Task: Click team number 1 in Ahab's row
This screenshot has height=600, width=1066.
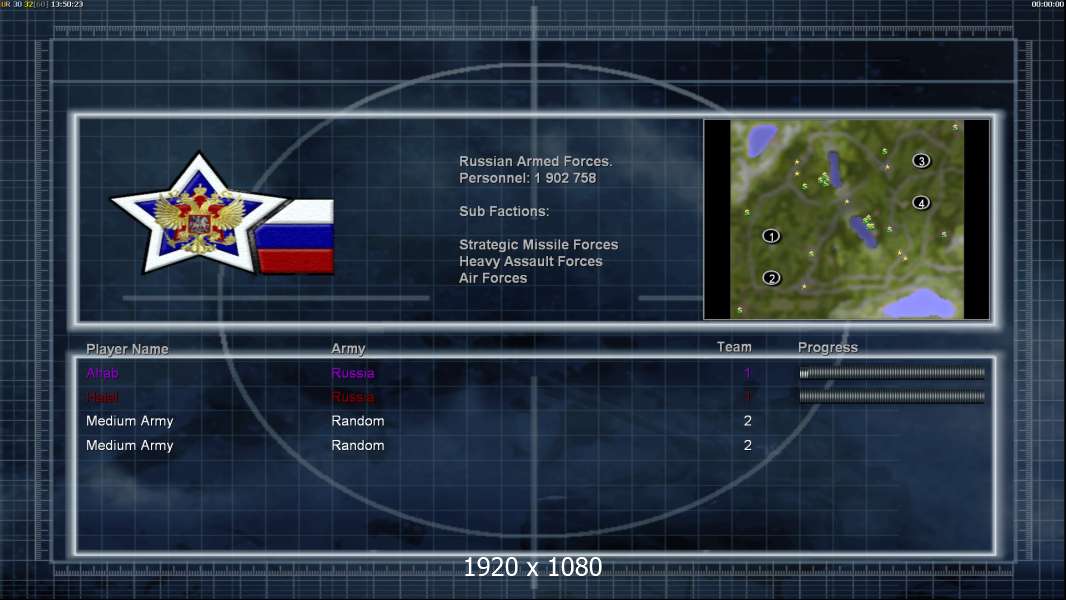Action: click(747, 372)
